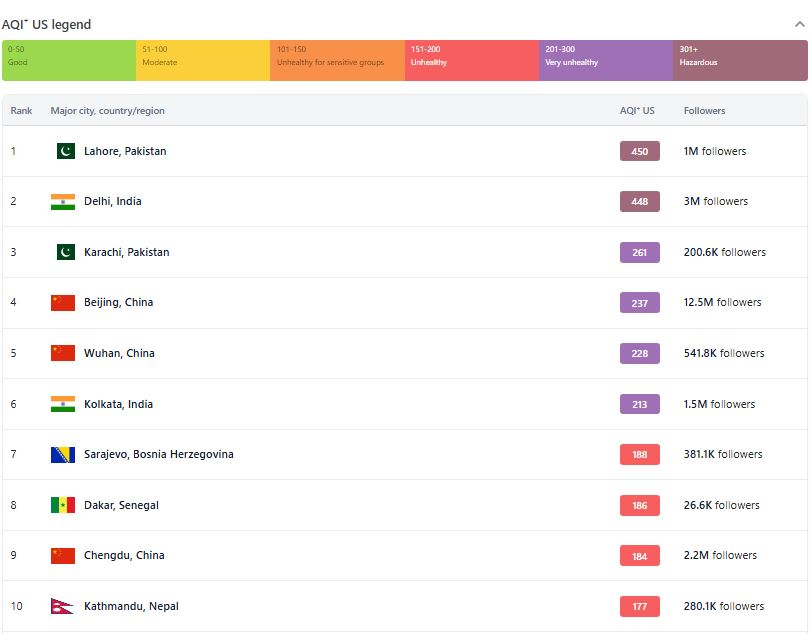812x634 pixels.
Task: Select the yellow Moderate legend swatch
Action: pyautogui.click(x=203, y=60)
